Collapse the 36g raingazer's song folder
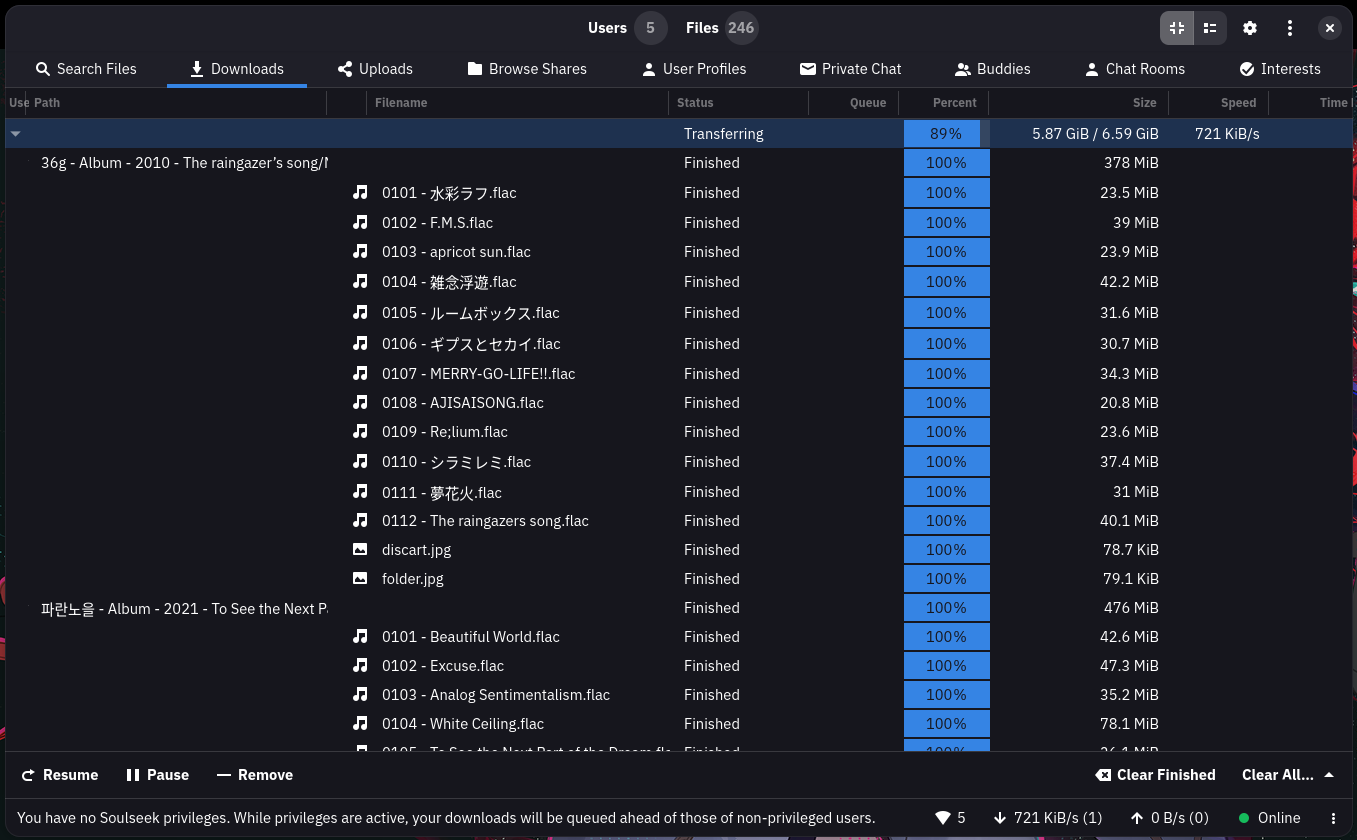This screenshot has width=1357, height=840. pos(28,163)
